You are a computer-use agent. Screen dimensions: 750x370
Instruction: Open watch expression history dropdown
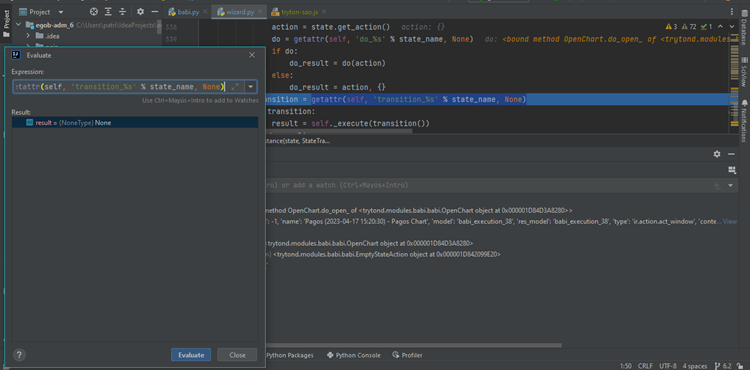coord(730,185)
